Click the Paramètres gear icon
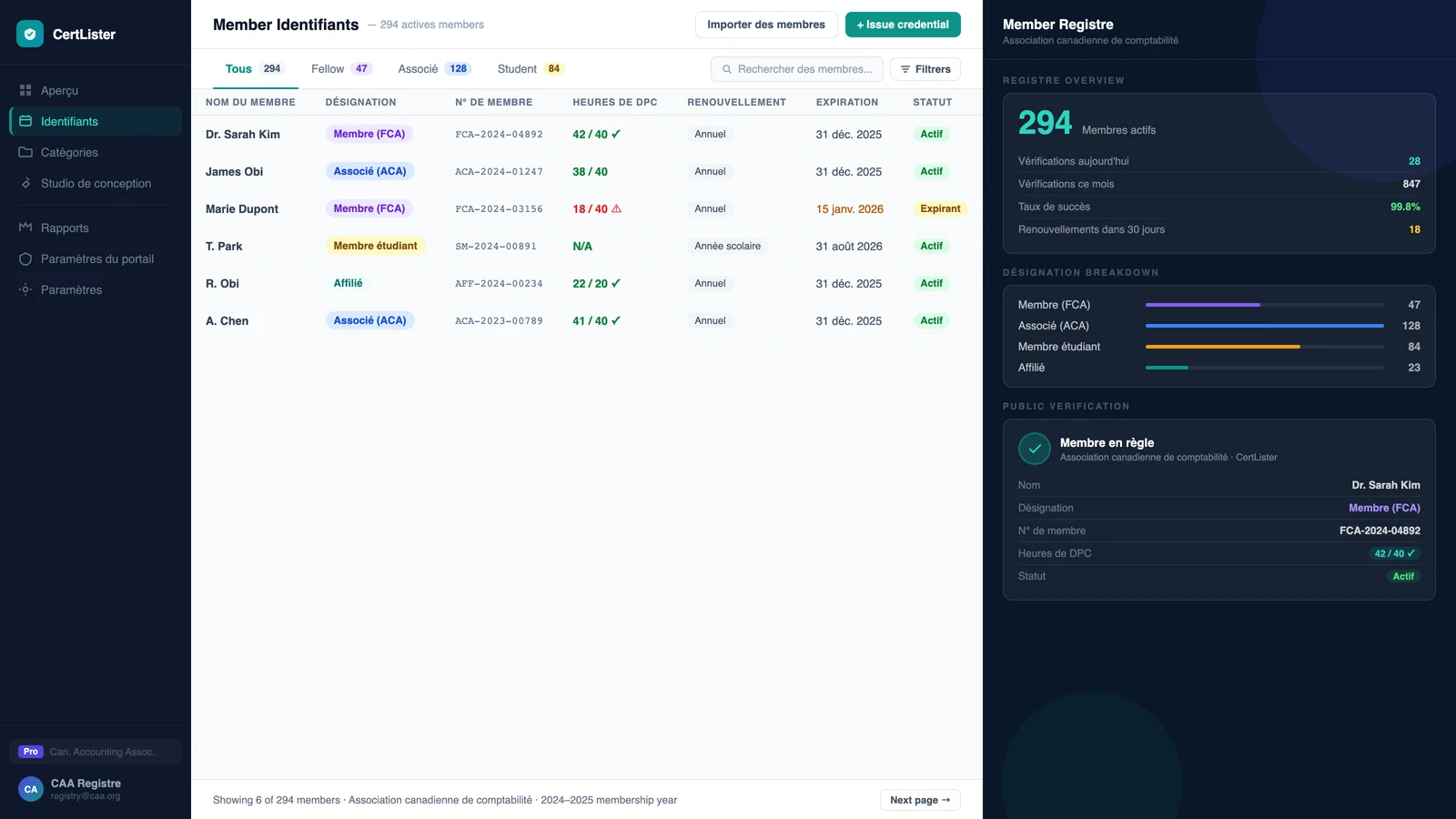 [25, 289]
